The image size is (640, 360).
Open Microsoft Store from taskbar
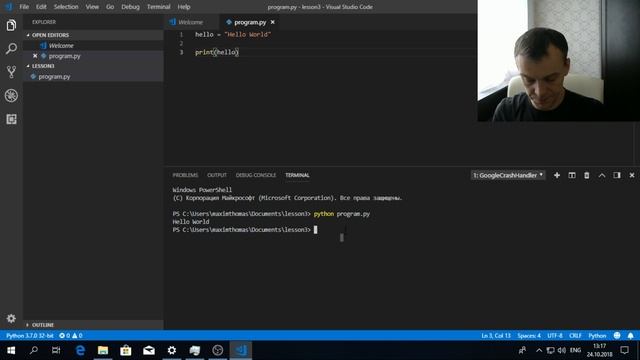(x=126, y=350)
